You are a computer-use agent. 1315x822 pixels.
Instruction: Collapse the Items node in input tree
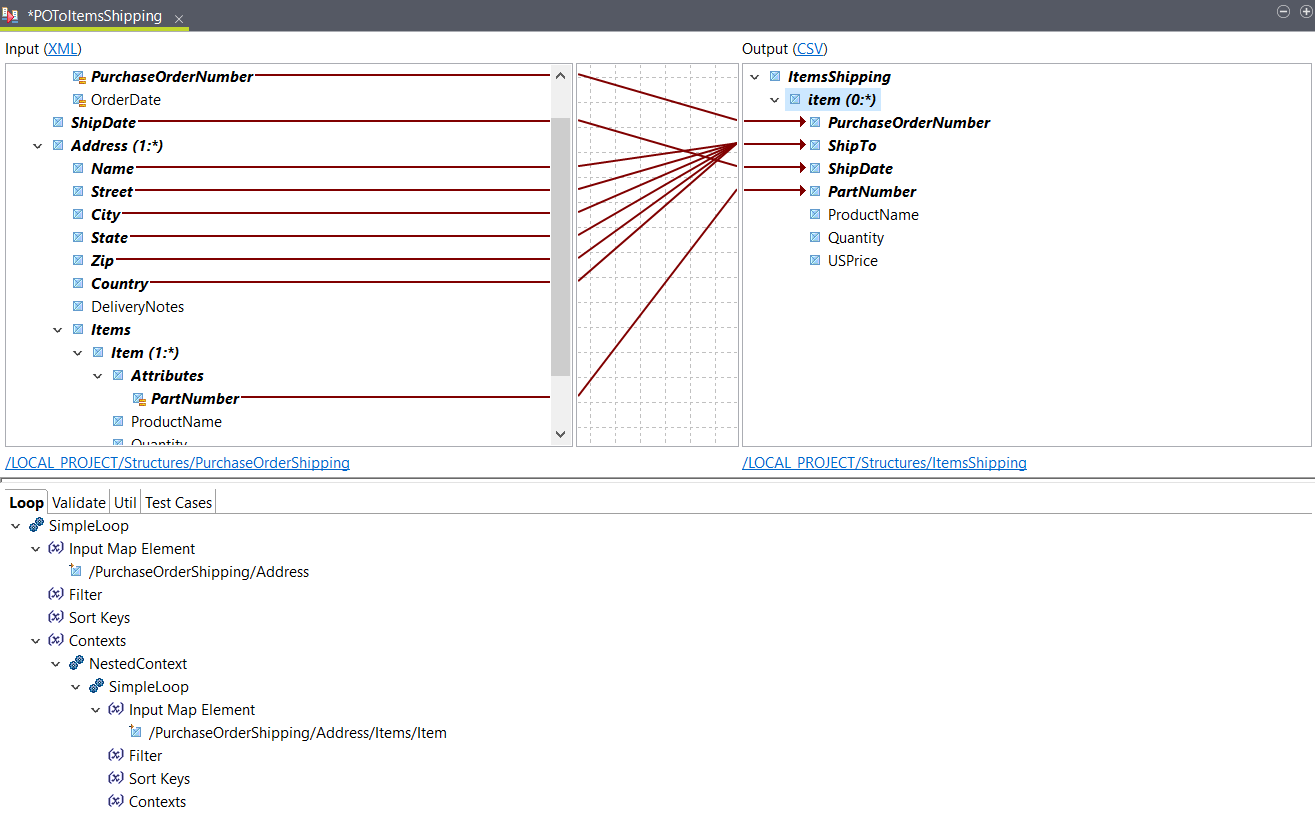(x=57, y=329)
